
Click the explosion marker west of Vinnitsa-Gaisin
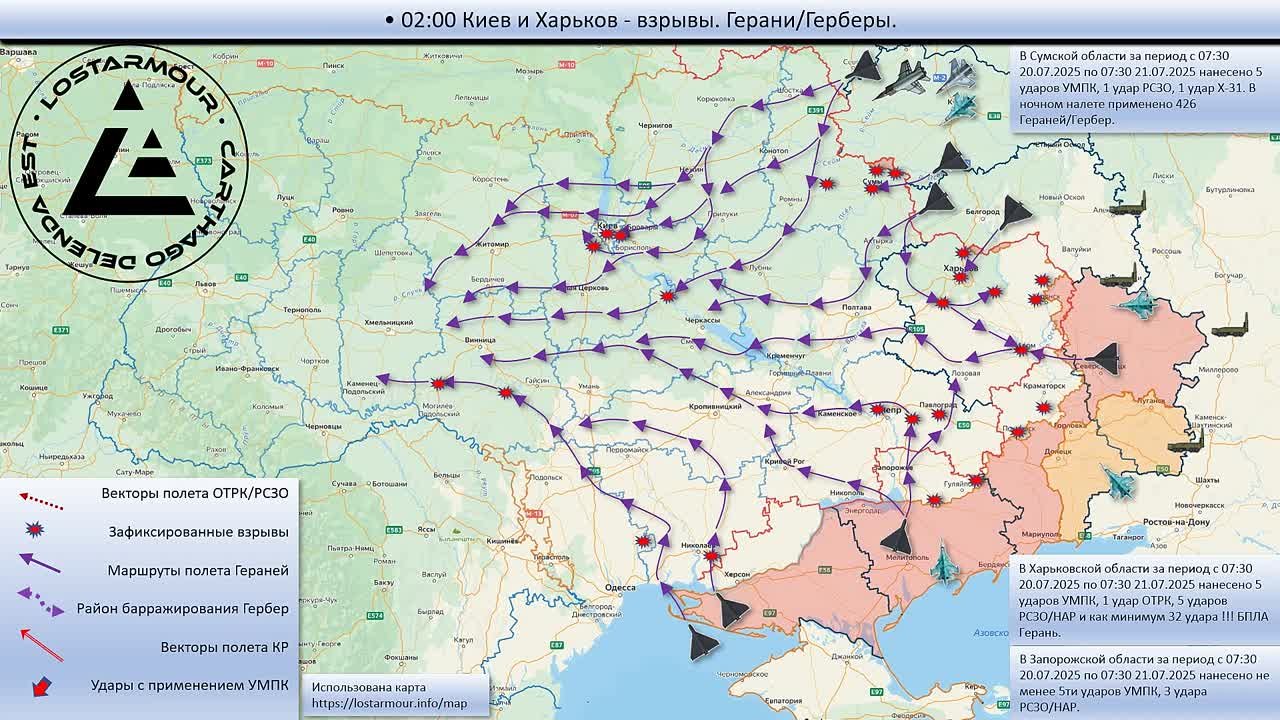tap(507, 393)
